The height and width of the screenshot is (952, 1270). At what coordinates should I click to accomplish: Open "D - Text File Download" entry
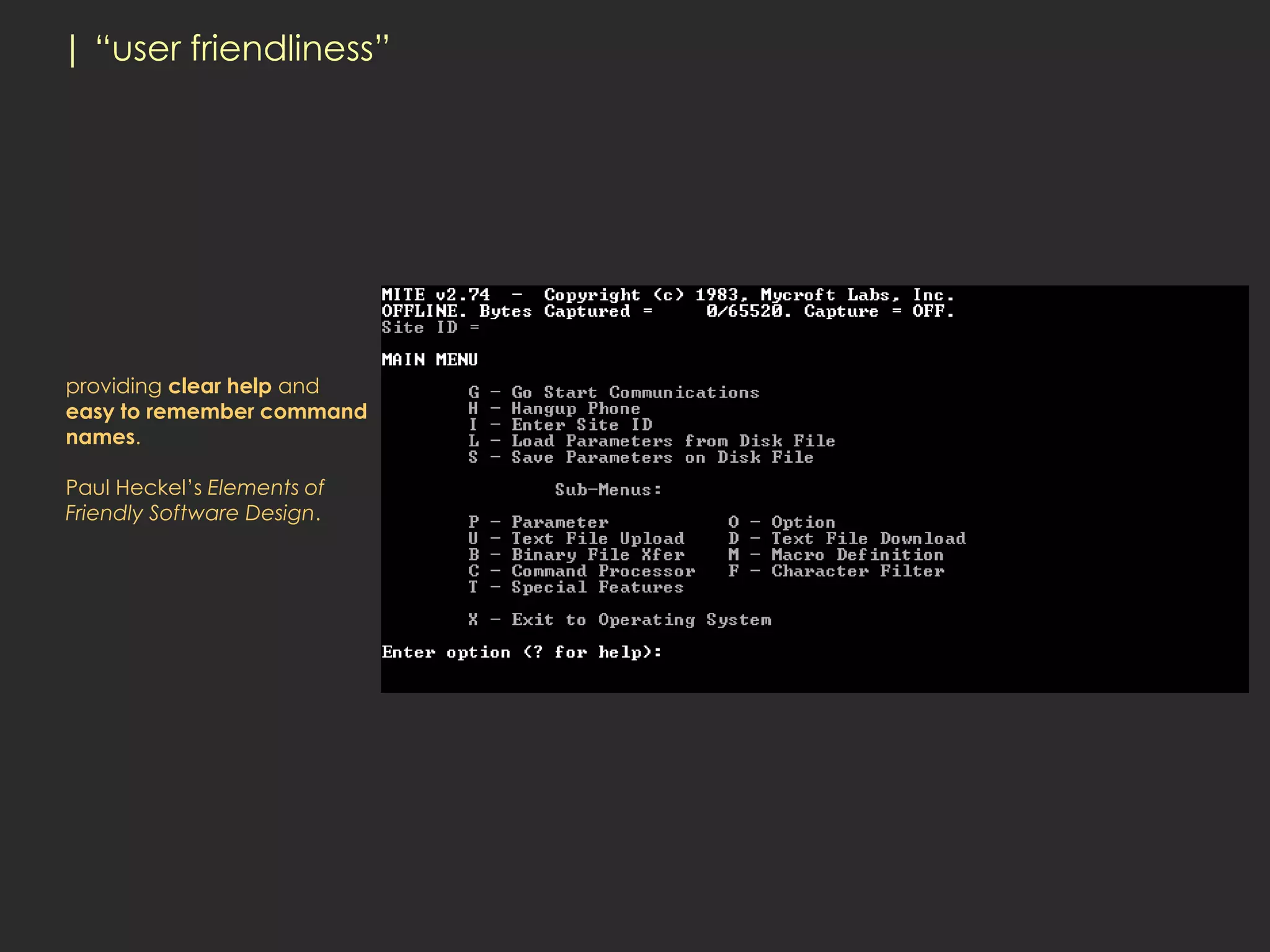coord(847,538)
